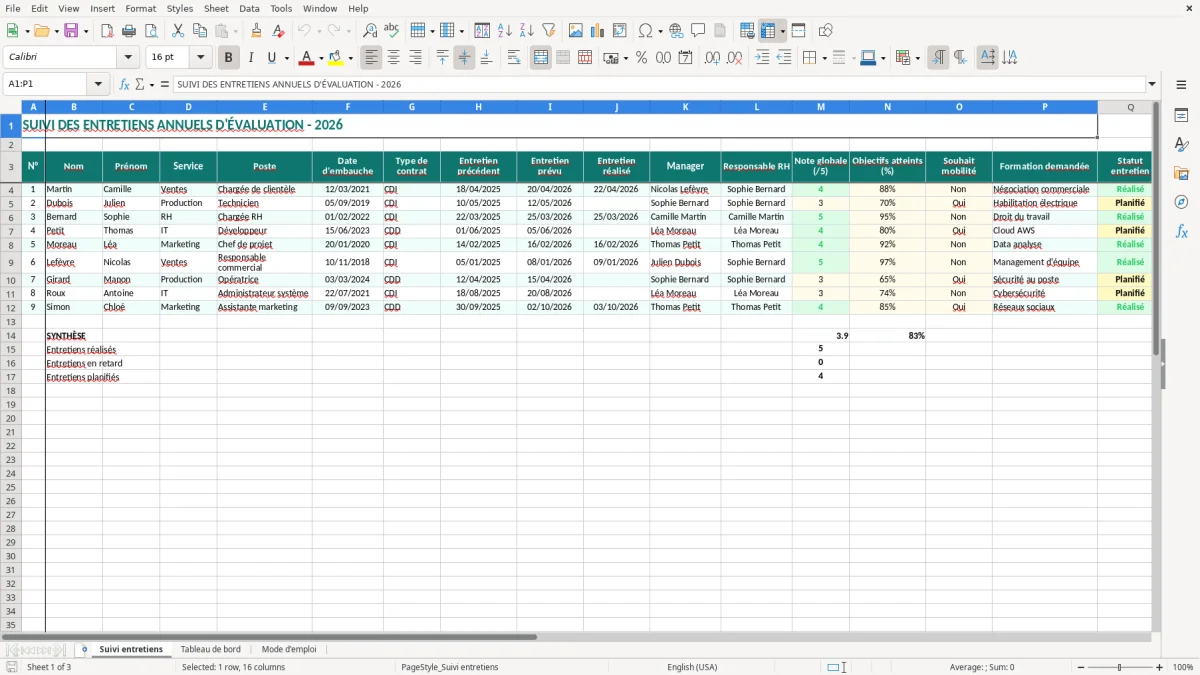The image size is (1200, 675).
Task: Open the File menu
Action: [13, 8]
